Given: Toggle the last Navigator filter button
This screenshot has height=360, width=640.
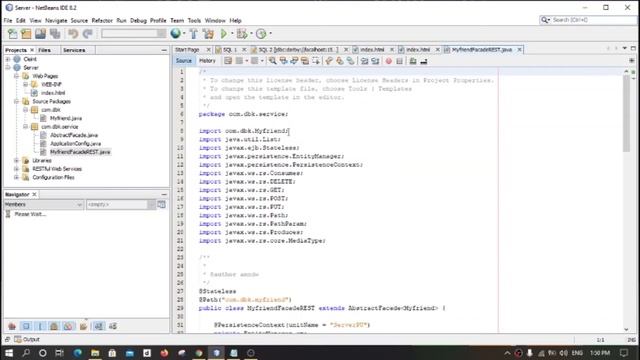Looking at the screenshot, I should [113, 326].
